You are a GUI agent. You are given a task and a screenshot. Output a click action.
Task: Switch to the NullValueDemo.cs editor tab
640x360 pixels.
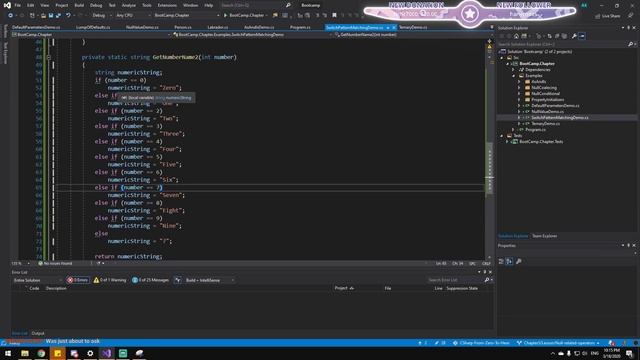coord(142,27)
